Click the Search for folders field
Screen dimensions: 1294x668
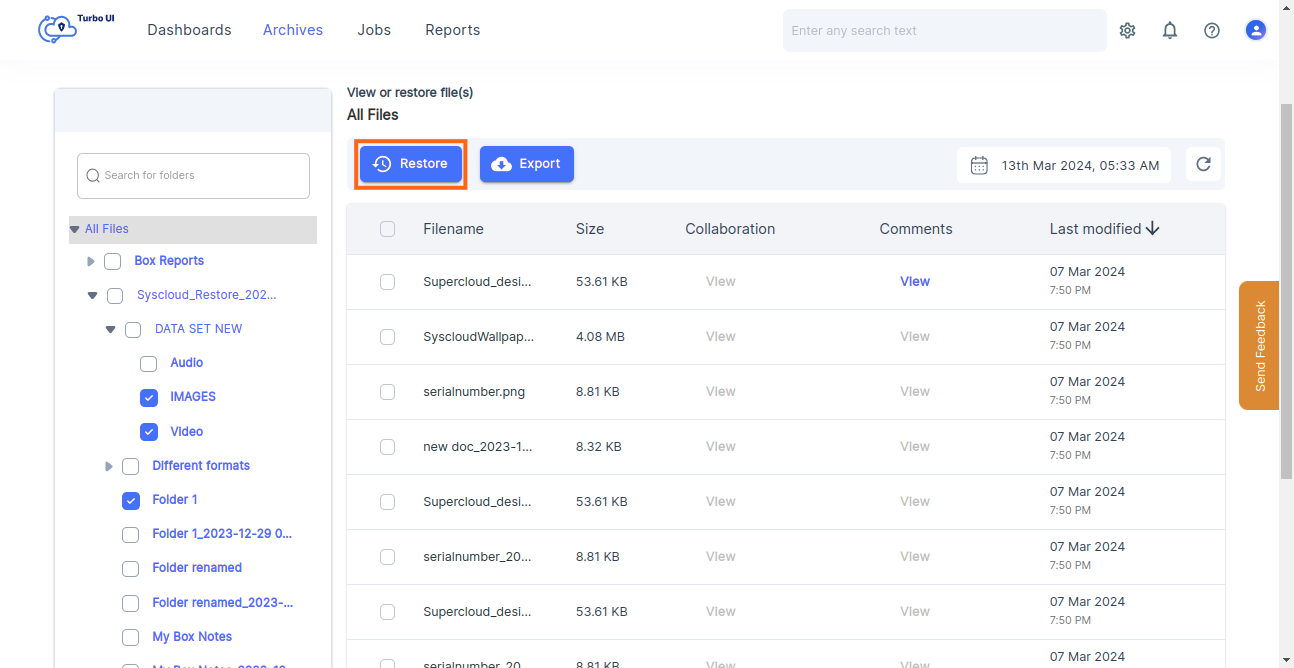coord(194,176)
